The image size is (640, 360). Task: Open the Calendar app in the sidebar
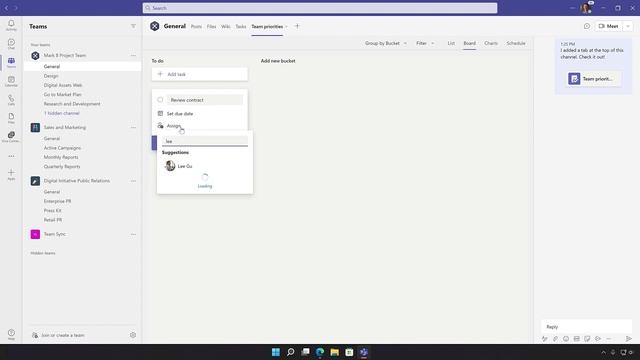(x=11, y=81)
